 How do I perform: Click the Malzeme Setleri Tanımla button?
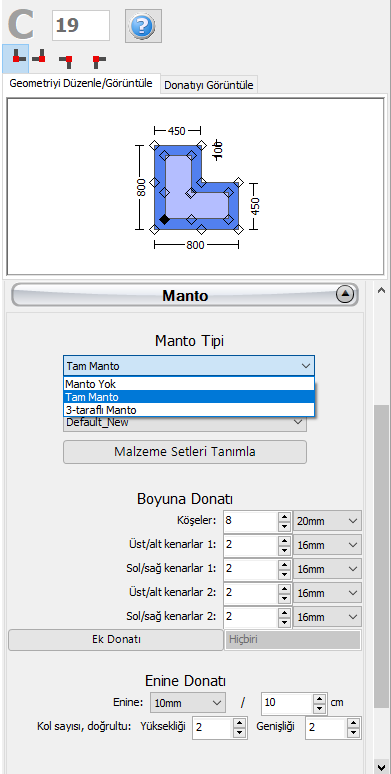(185, 452)
